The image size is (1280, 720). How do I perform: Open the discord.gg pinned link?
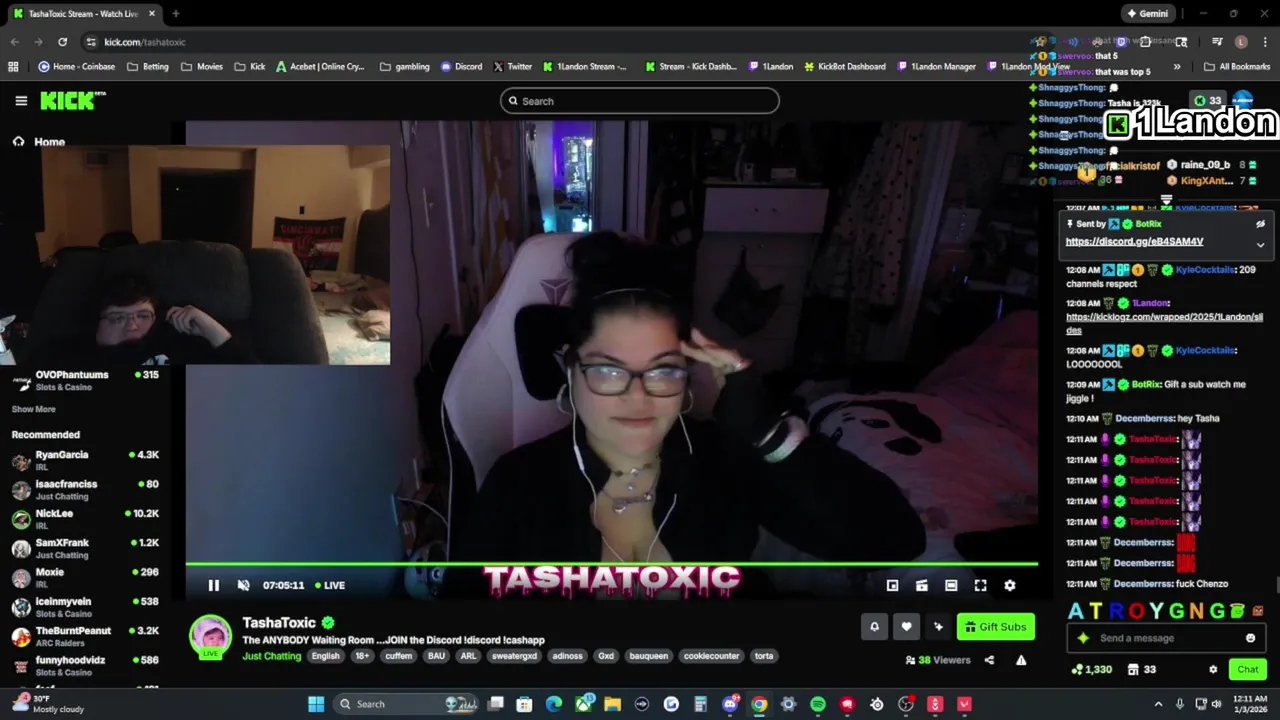coord(1134,241)
